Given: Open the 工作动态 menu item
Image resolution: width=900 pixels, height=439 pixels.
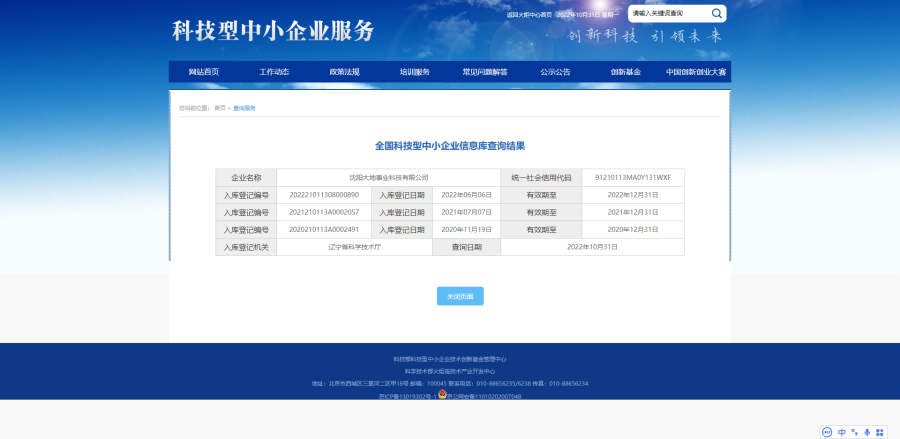Looking at the screenshot, I should coord(274,72).
